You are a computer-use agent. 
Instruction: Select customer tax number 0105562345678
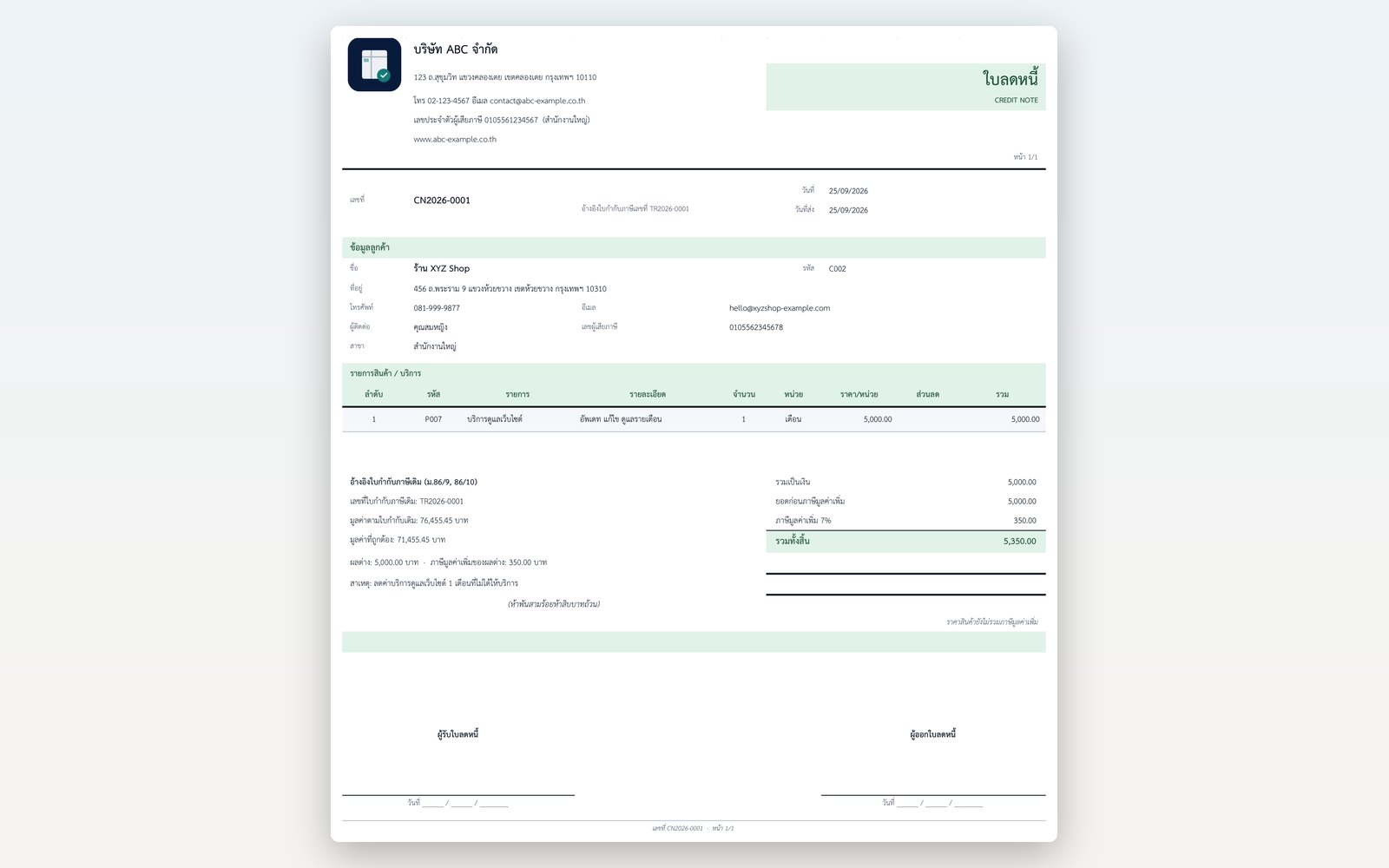pyautogui.click(x=756, y=327)
